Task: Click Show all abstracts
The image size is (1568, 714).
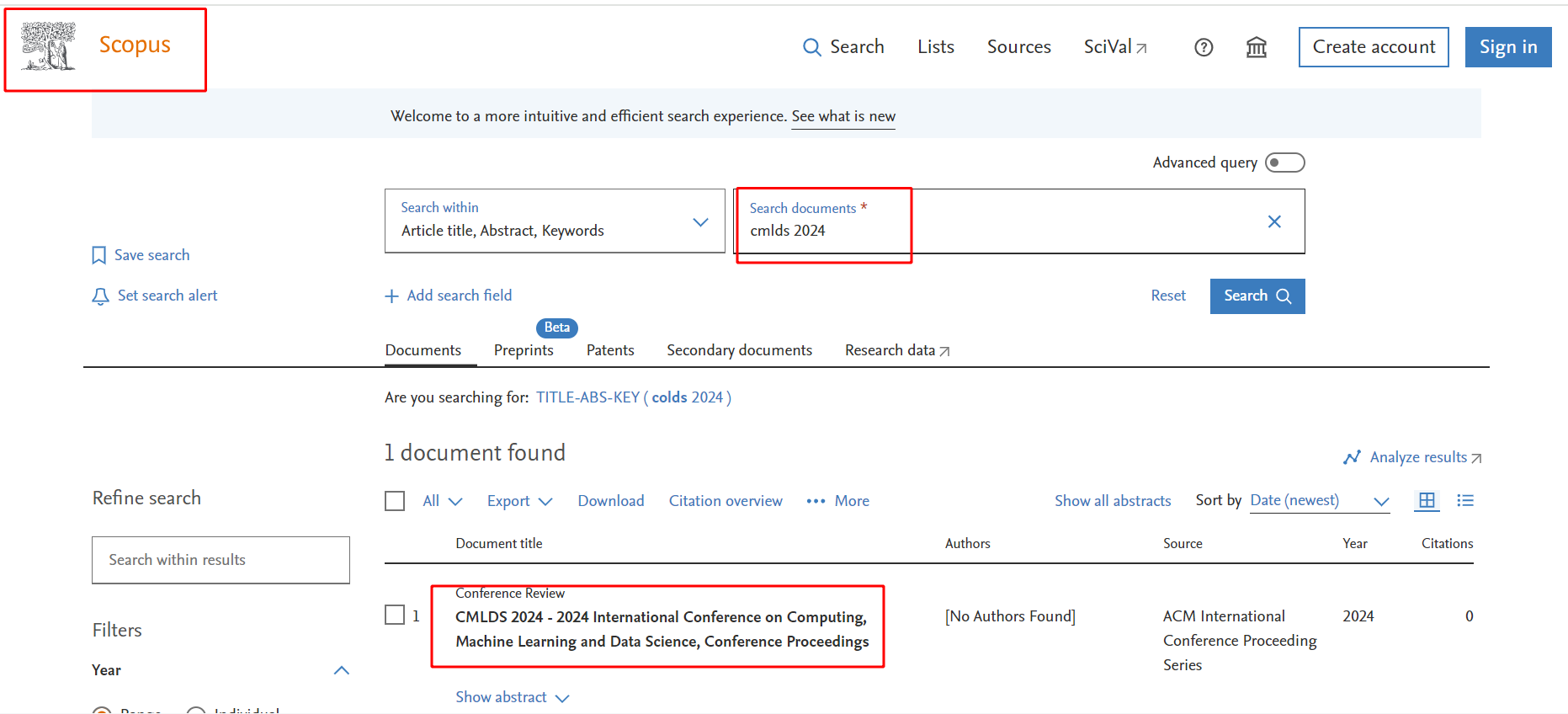Action: [1113, 501]
